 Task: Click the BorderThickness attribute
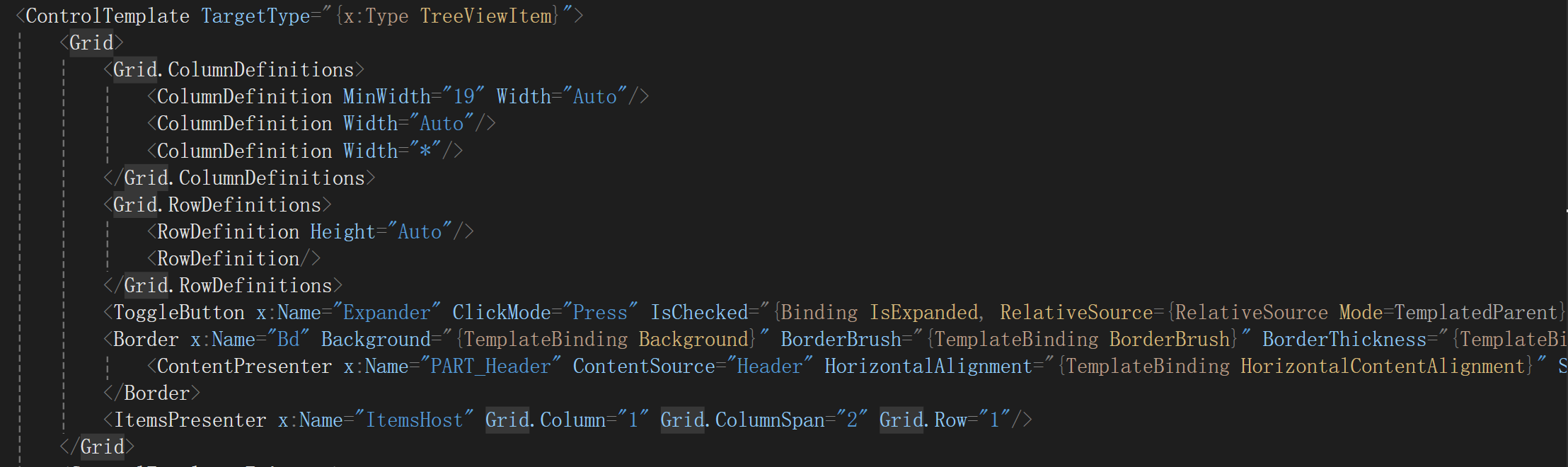point(1344,340)
